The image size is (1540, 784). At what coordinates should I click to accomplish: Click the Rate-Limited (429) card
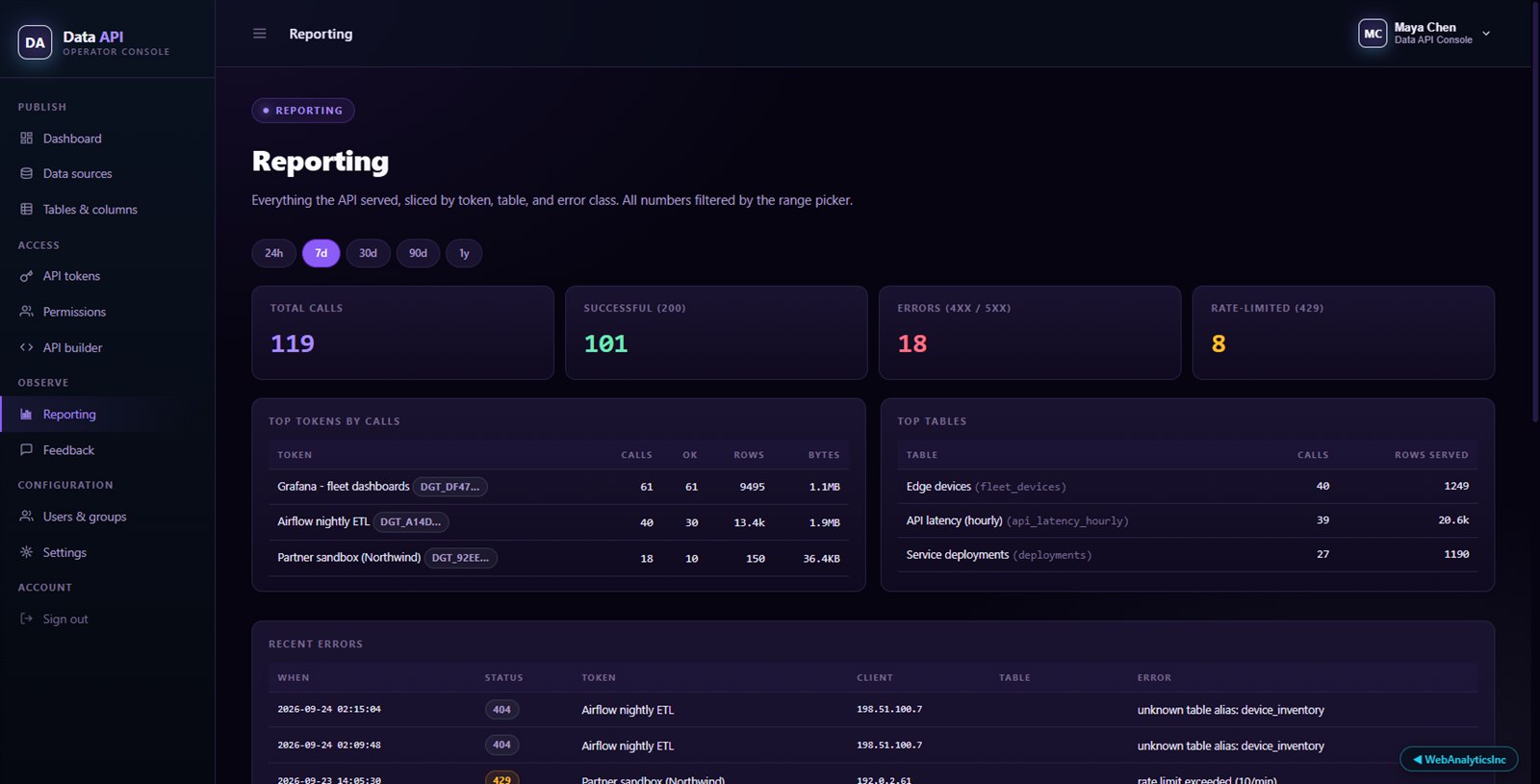coord(1344,333)
